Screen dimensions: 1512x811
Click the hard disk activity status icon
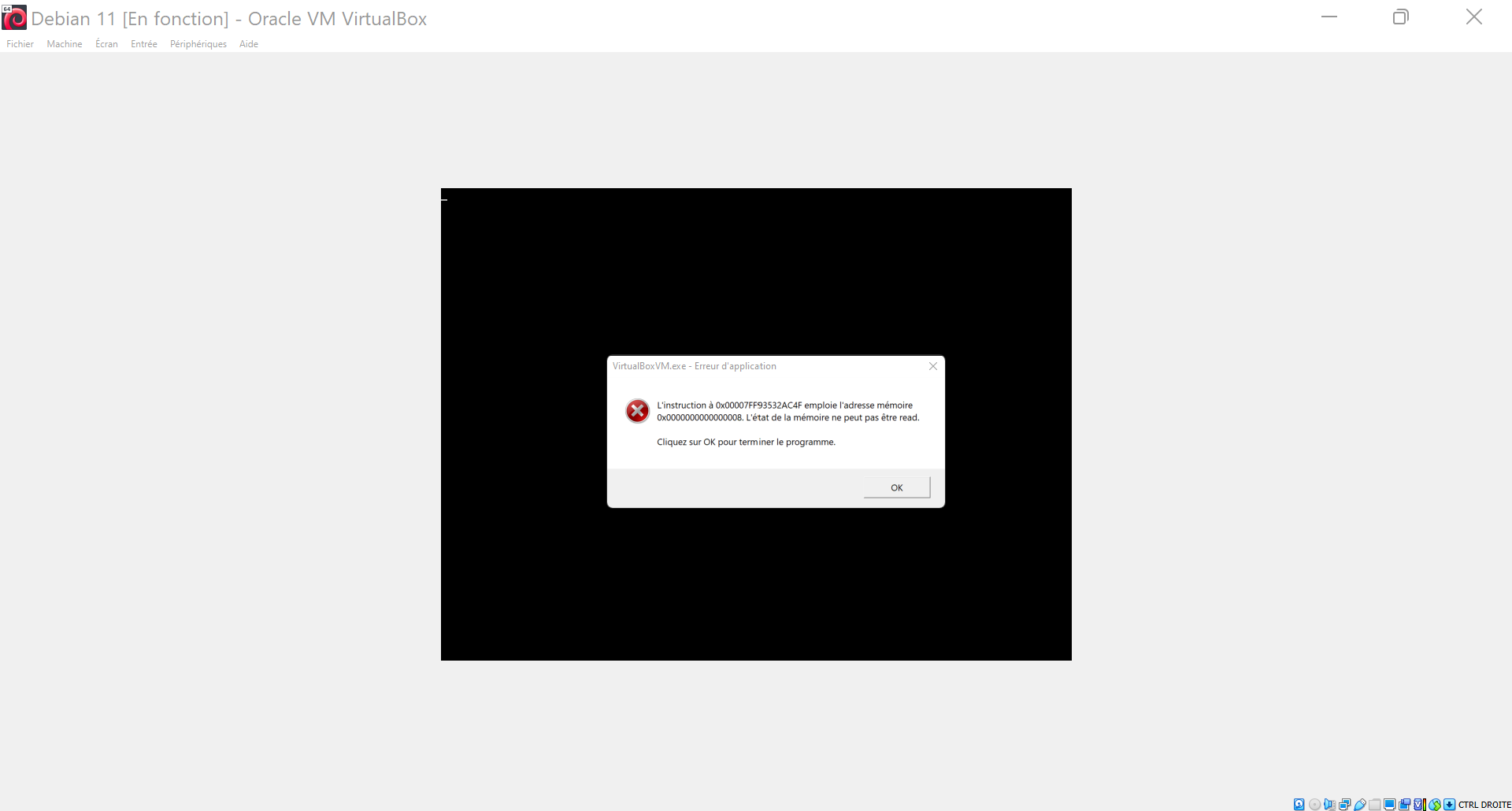1299,804
